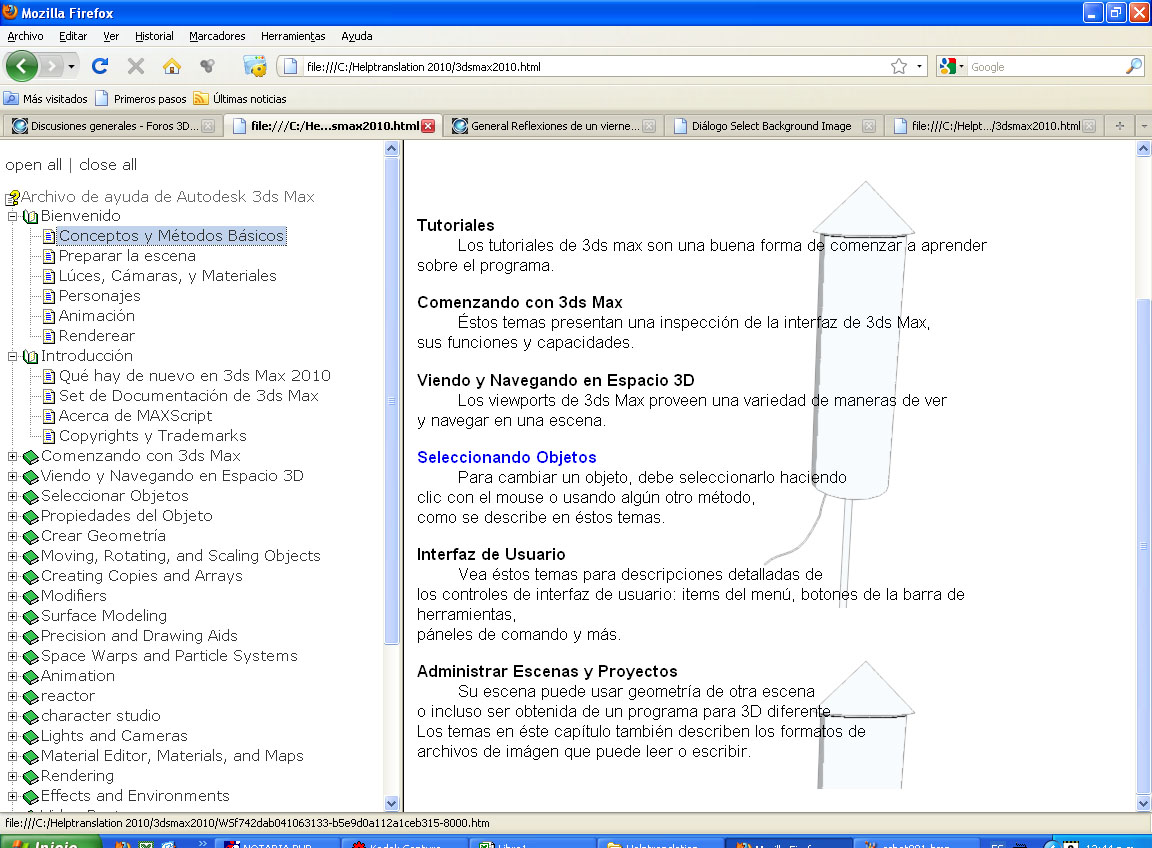The width and height of the screenshot is (1152, 848).
Task: Open a new tab with plus button
Action: (x=1120, y=126)
